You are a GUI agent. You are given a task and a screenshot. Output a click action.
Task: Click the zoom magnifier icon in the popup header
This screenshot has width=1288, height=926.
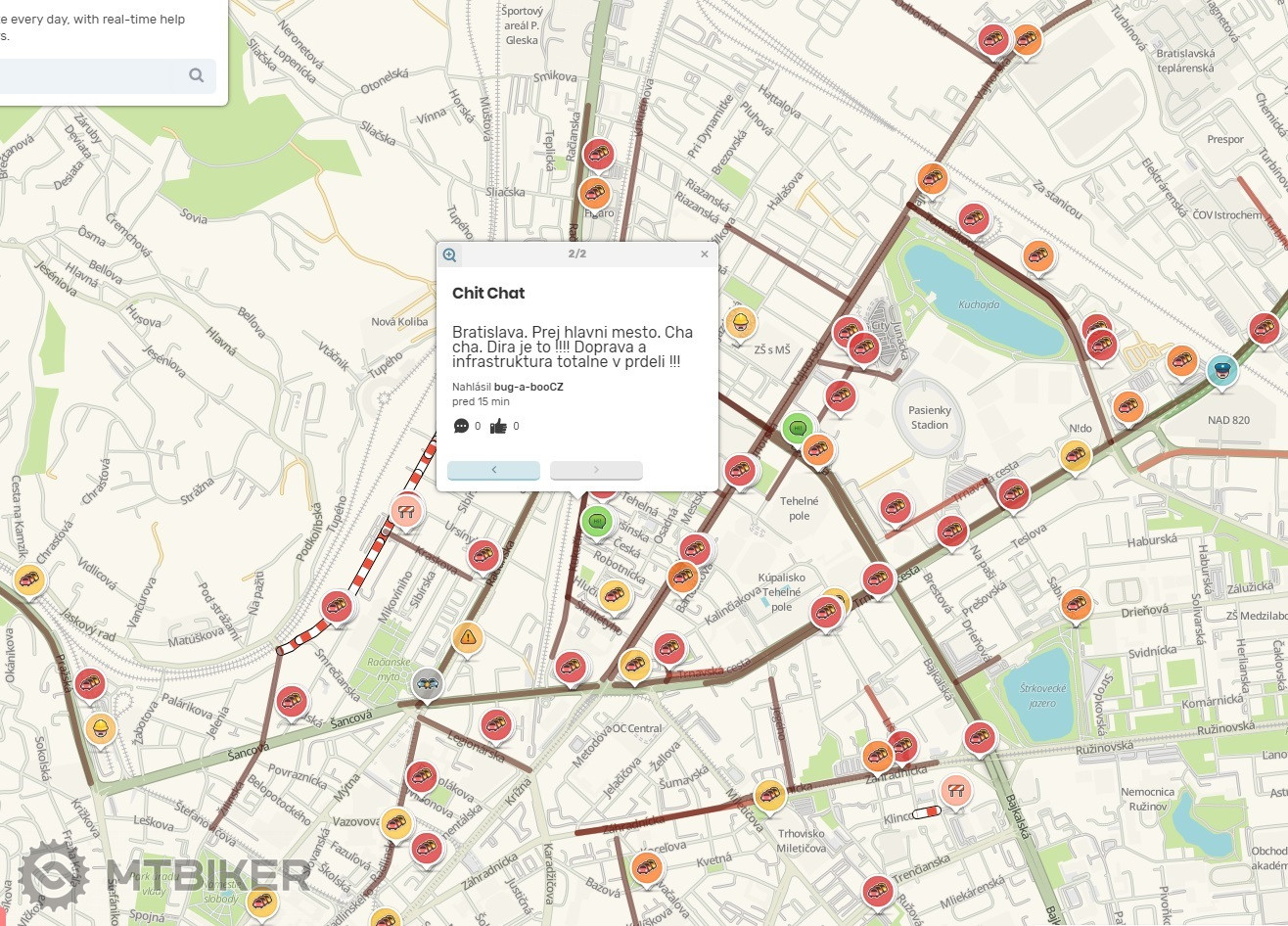pyautogui.click(x=449, y=255)
